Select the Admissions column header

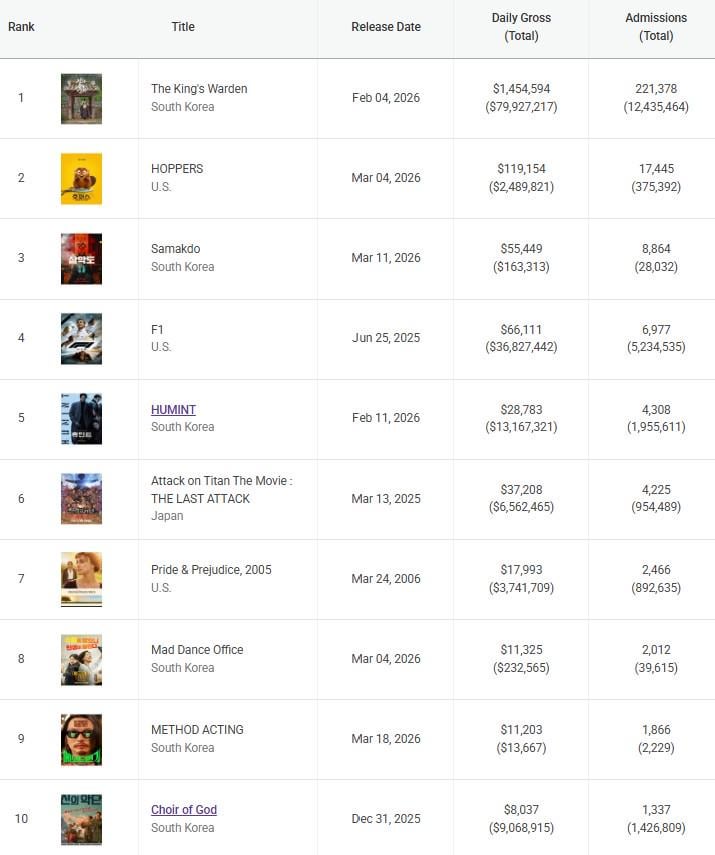pos(656,27)
